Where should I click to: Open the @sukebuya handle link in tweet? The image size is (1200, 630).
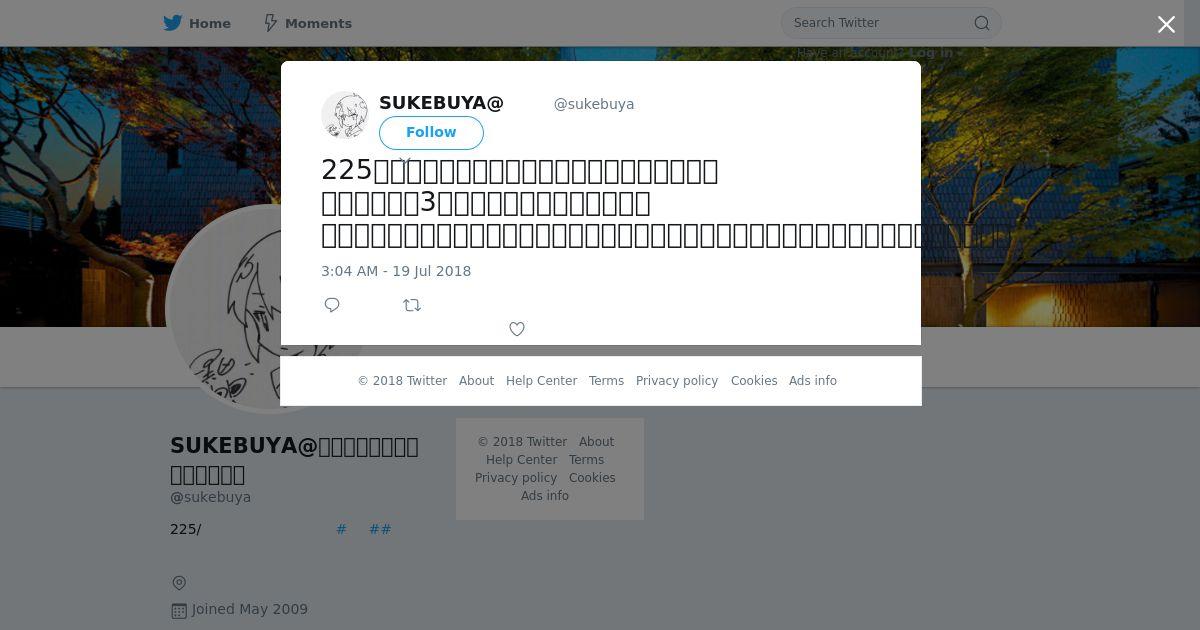[x=594, y=104]
